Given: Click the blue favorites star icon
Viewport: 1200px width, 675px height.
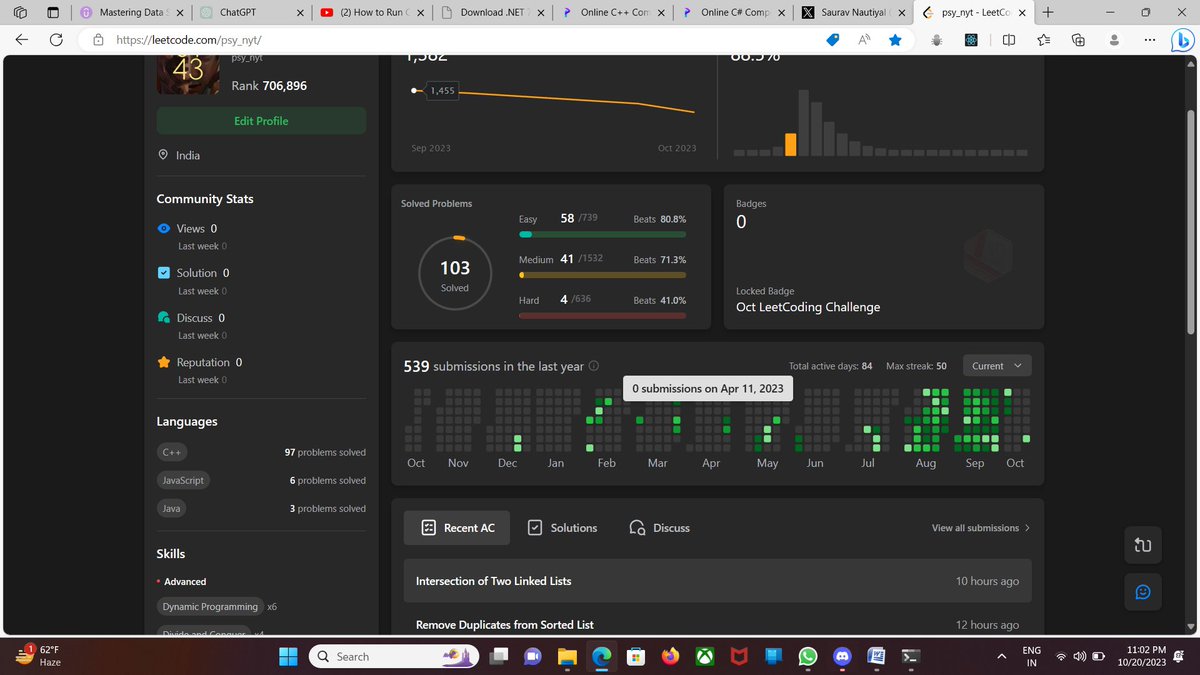Looking at the screenshot, I should pos(895,40).
